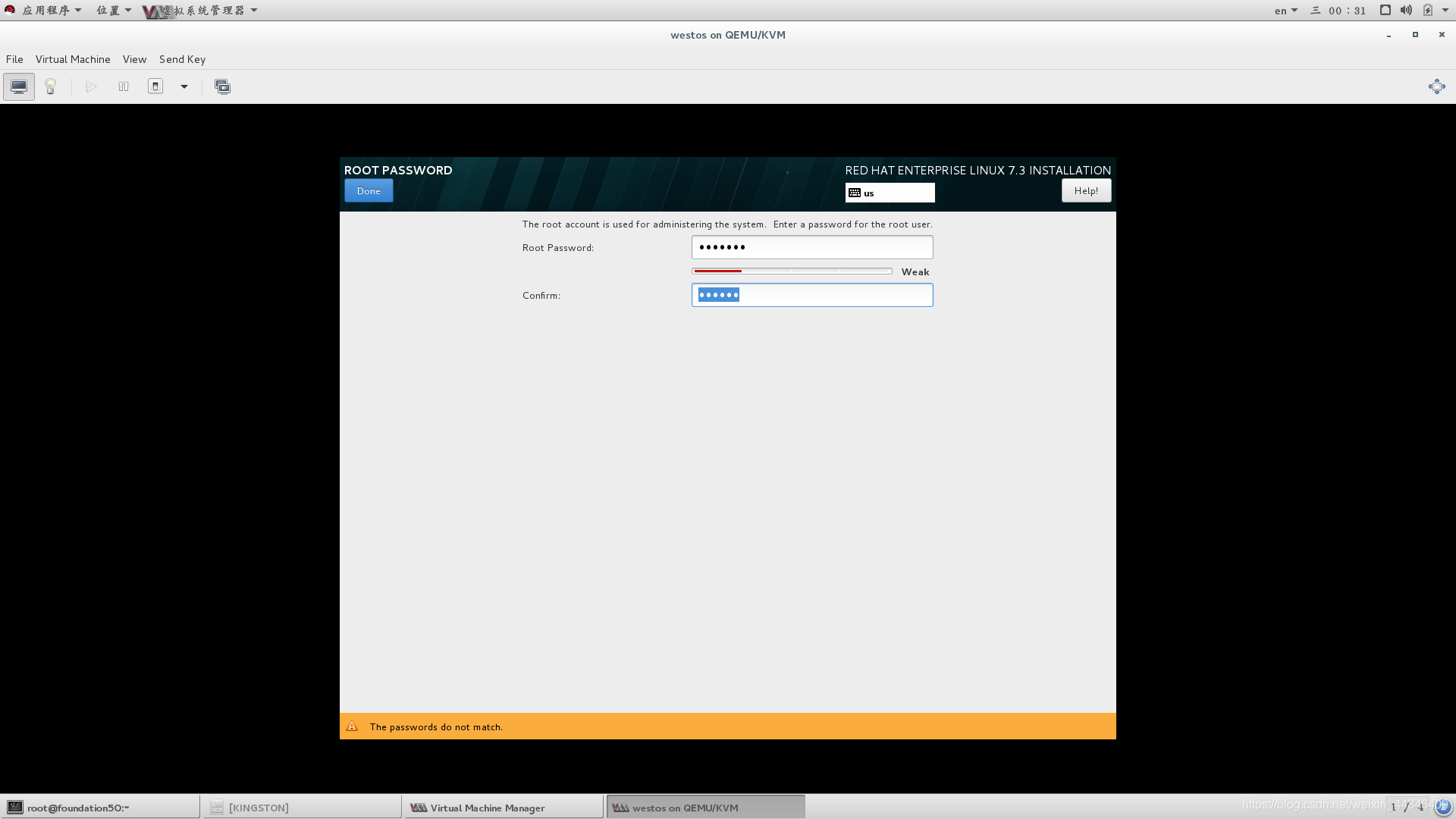
Task: Open the Virtual Machine menu
Action: coord(73,59)
